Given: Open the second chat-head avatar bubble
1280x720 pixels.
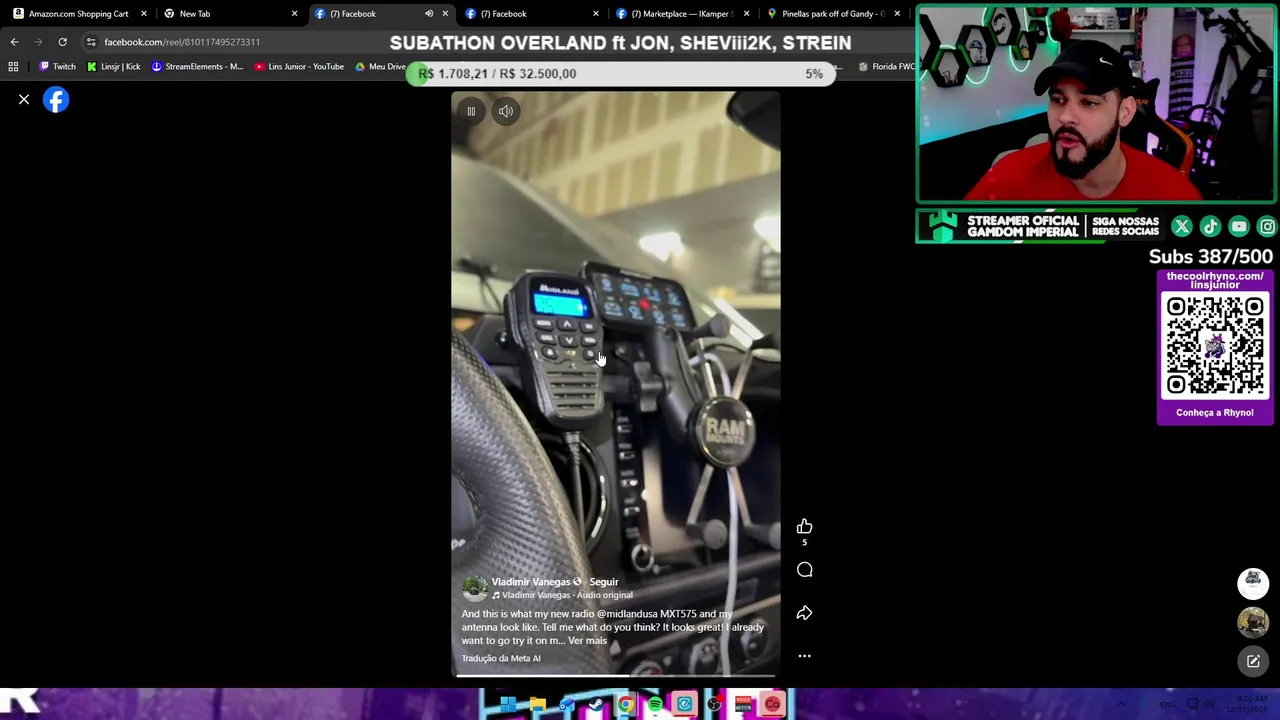Looking at the screenshot, I should 1253,622.
